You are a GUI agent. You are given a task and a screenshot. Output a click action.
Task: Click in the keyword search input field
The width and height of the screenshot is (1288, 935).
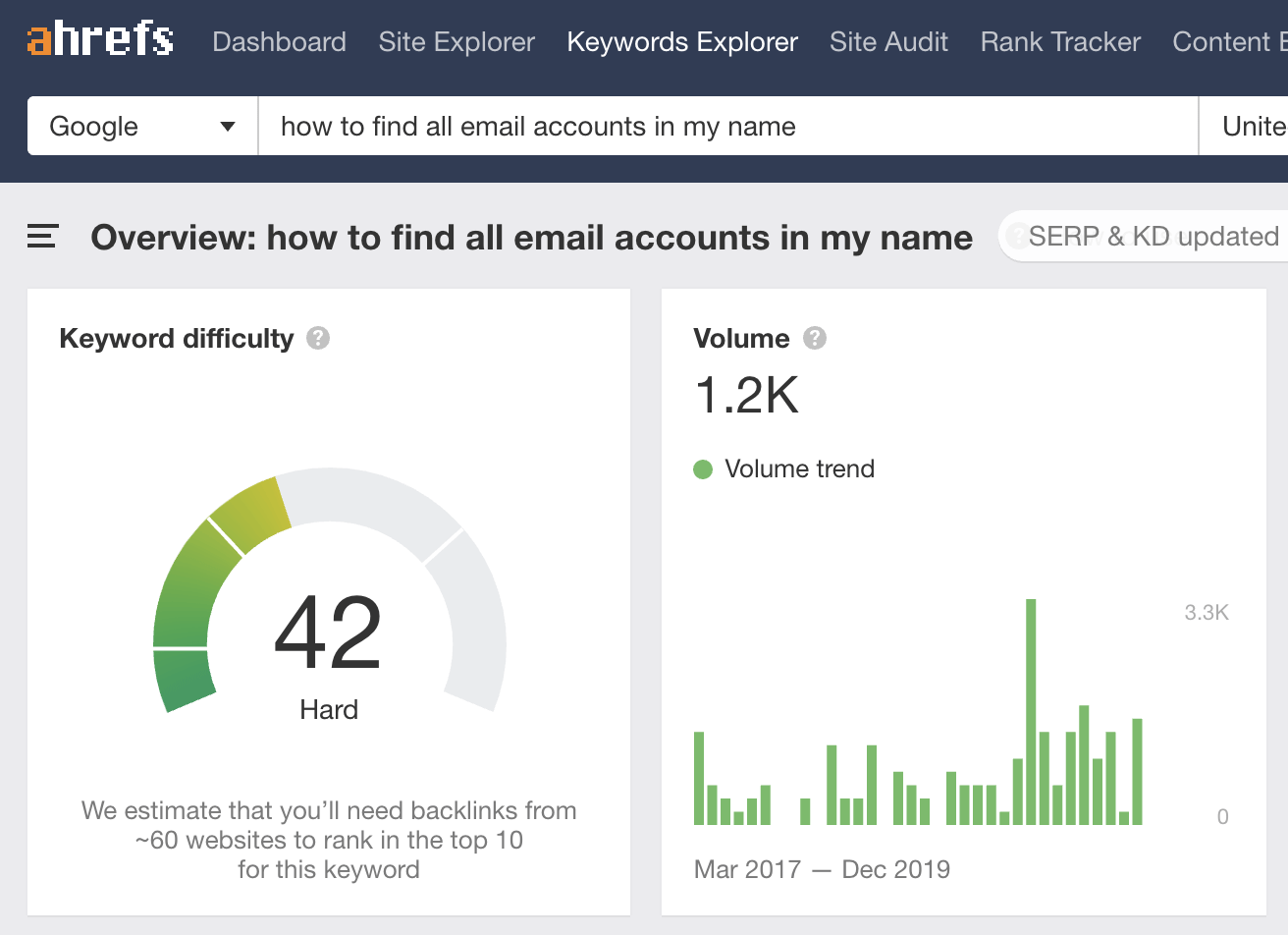tap(726, 126)
